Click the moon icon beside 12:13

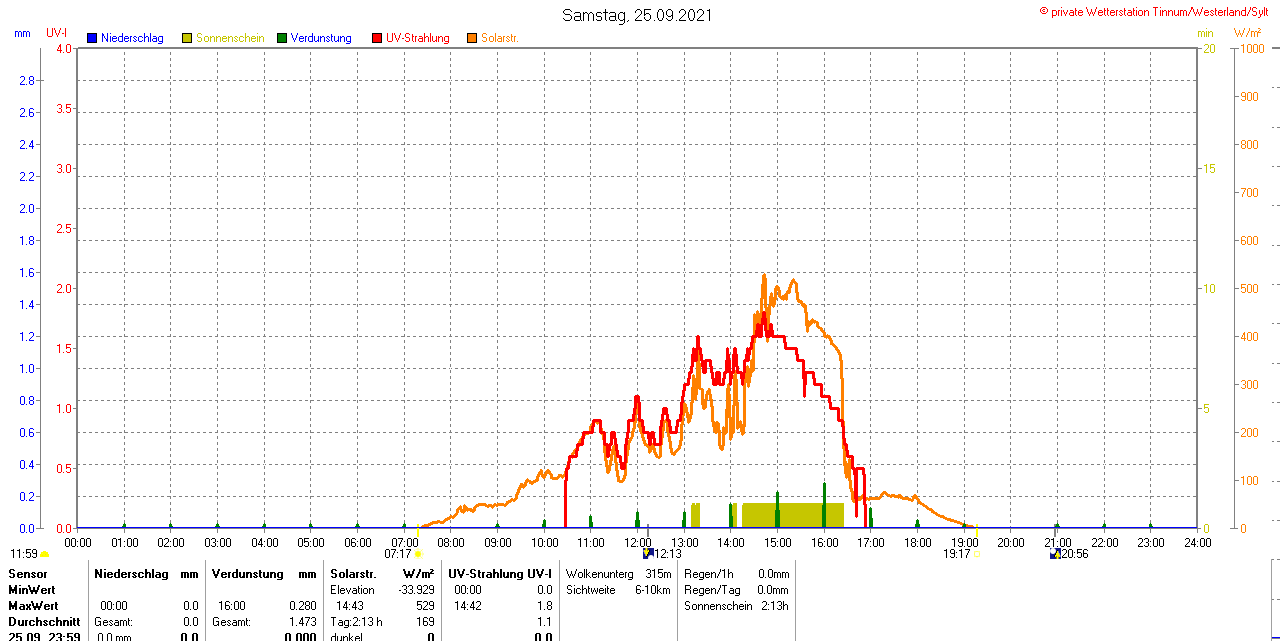[x=647, y=553]
